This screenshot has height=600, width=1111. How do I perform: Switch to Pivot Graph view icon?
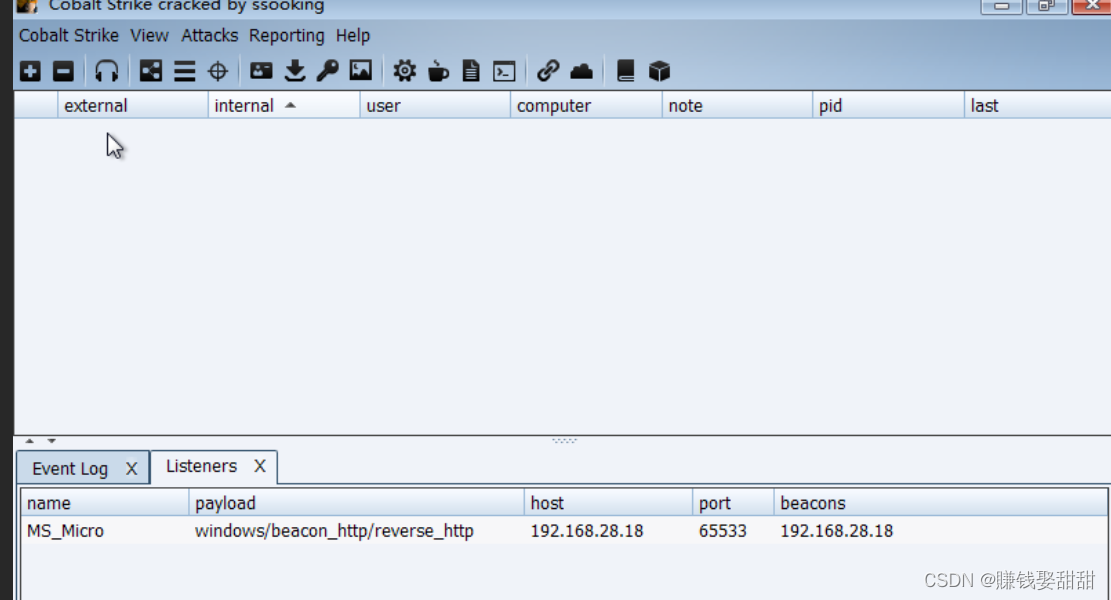[x=150, y=71]
